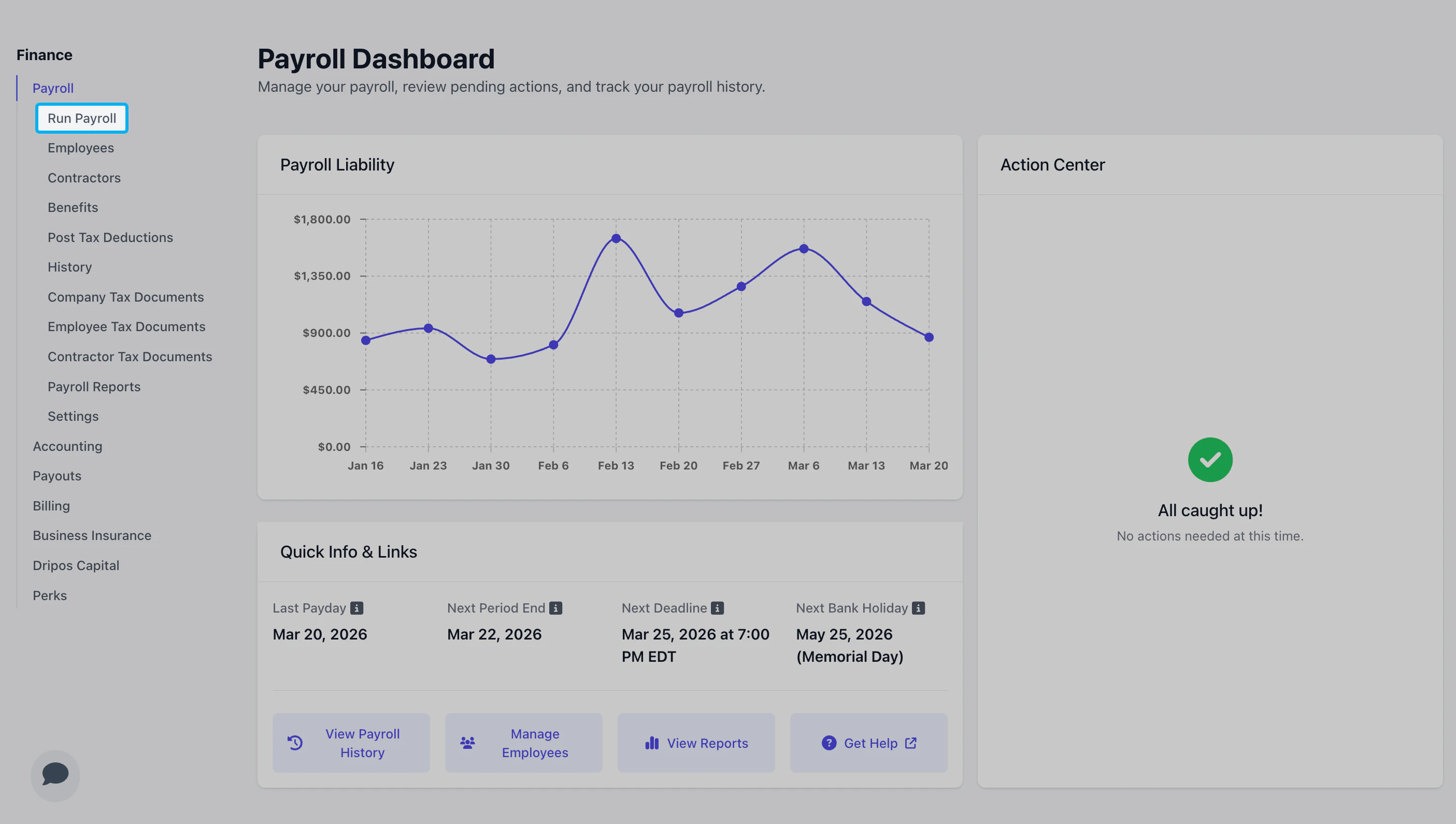
Task: Click the Next Period End info icon
Action: coord(556,608)
